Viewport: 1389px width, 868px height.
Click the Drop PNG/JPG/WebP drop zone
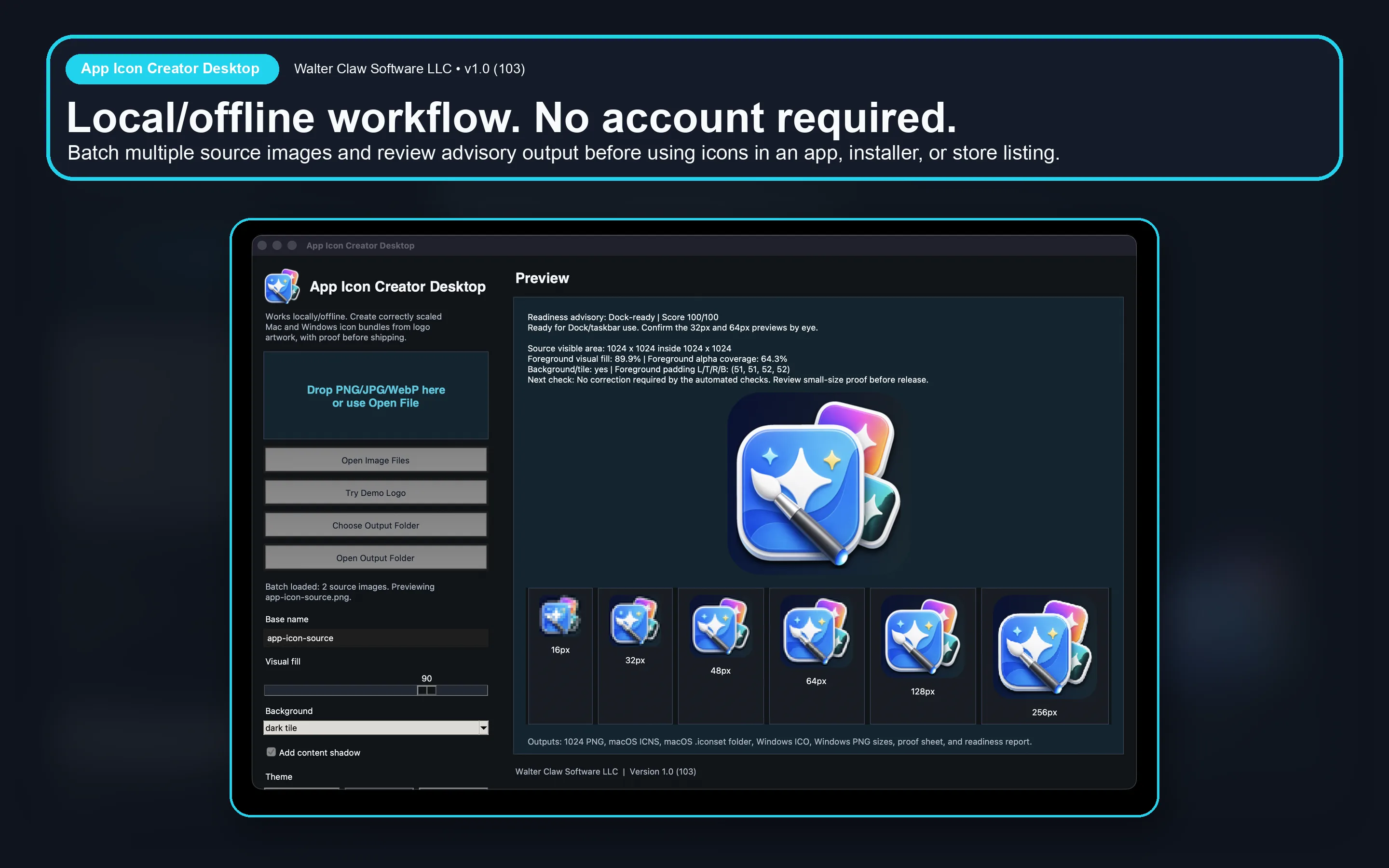(x=376, y=395)
